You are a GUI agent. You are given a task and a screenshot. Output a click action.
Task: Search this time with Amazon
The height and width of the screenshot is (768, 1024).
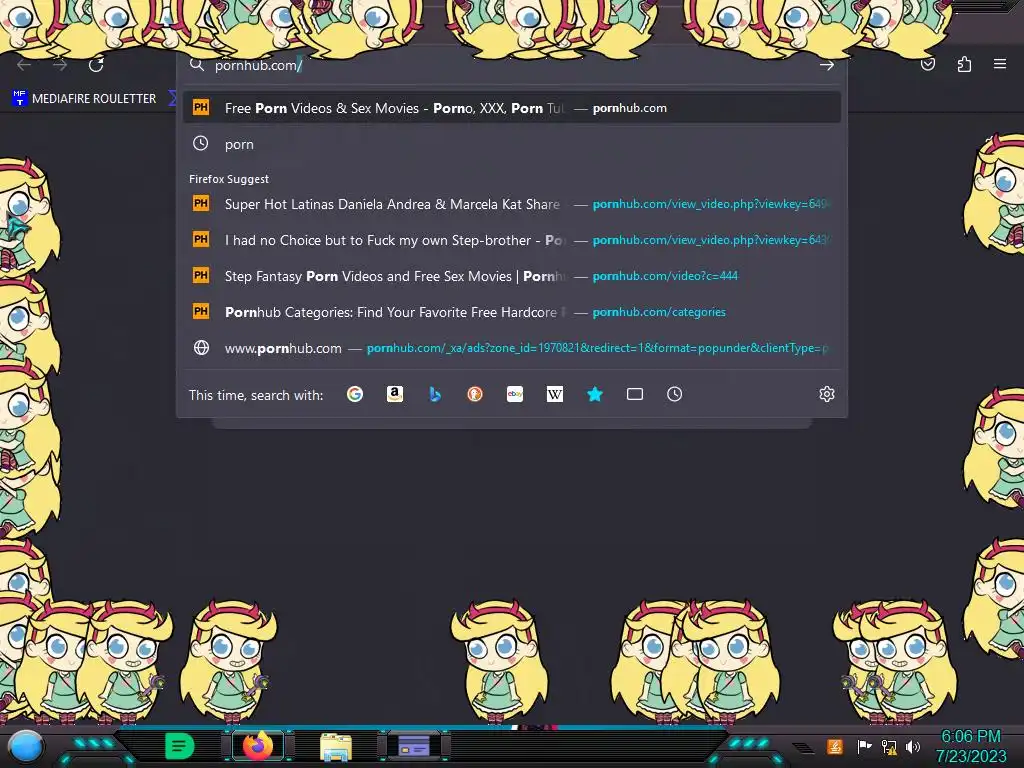[394, 394]
